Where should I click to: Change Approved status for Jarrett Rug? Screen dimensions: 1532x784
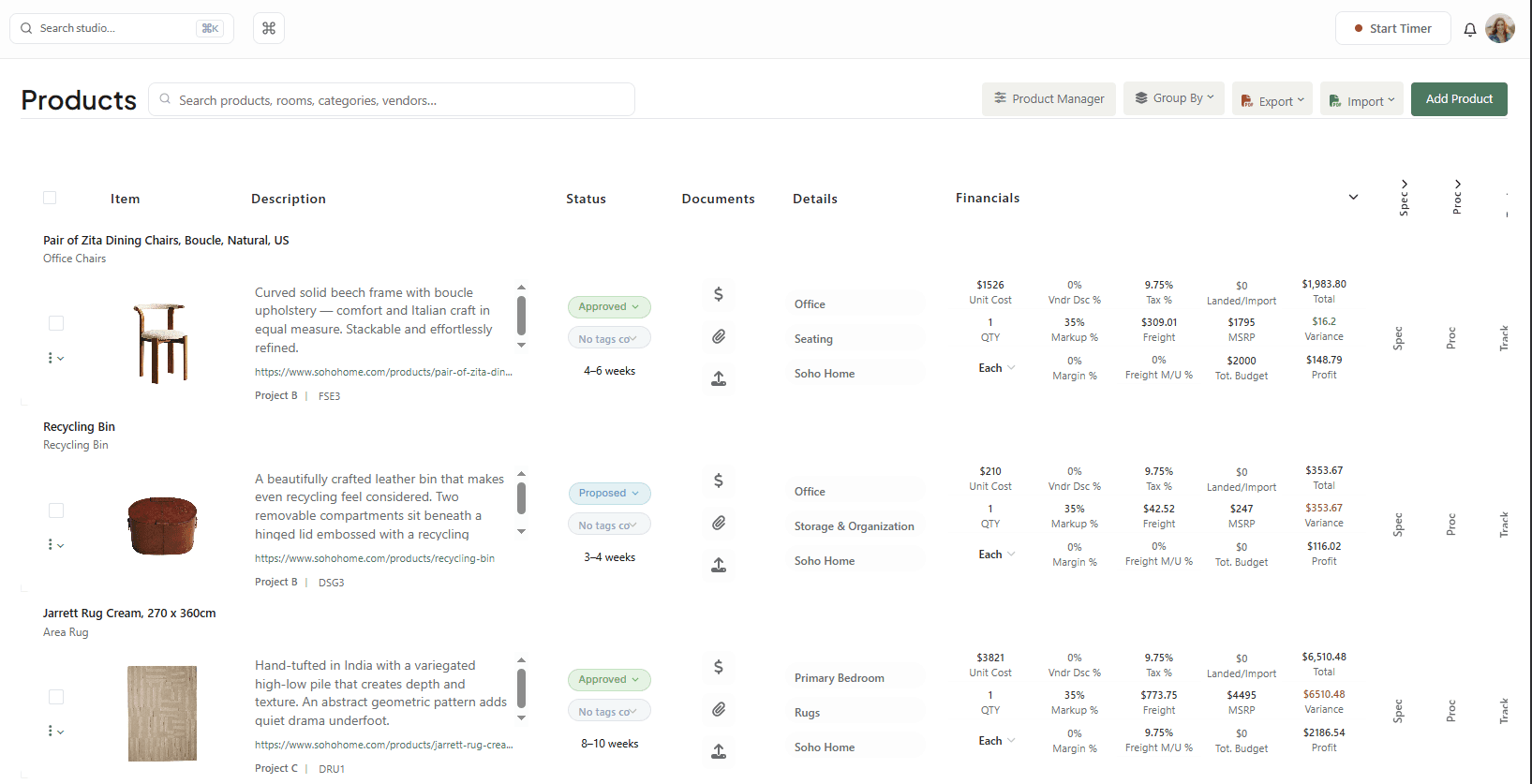(609, 679)
